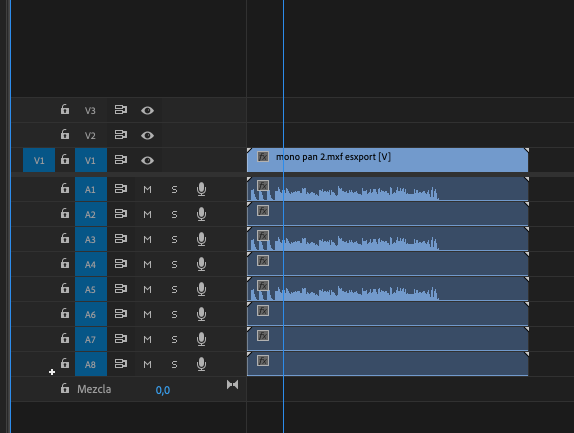Enable voice-over record on A8
Image resolution: width=574 pixels, height=433 pixels.
201,364
